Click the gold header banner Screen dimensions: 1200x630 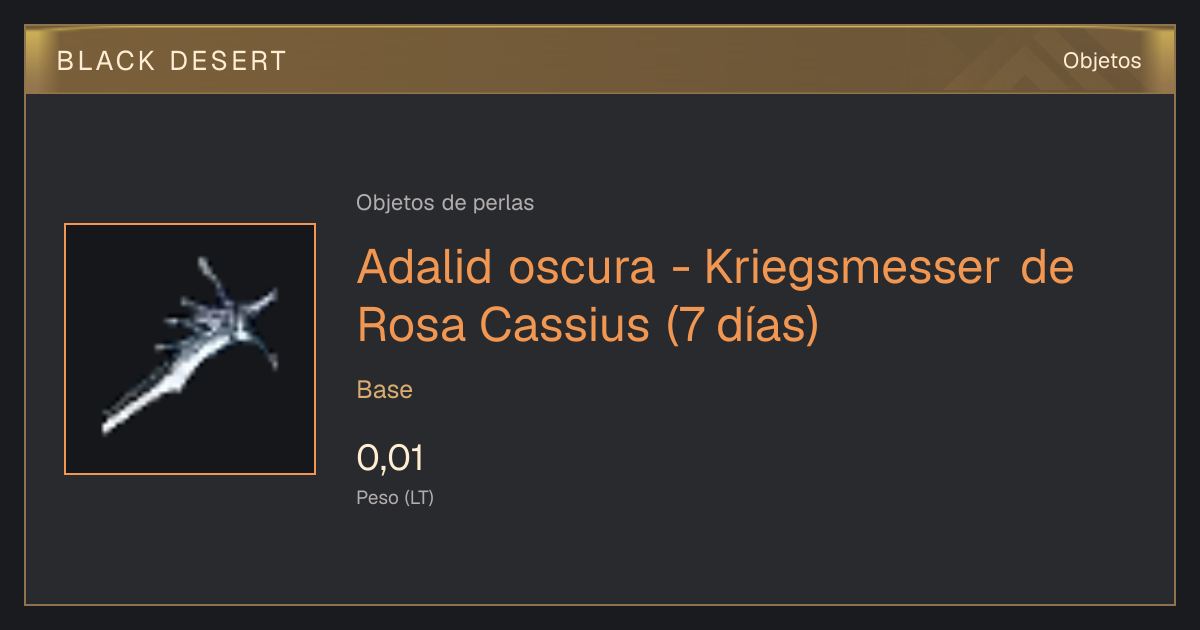tap(600, 60)
